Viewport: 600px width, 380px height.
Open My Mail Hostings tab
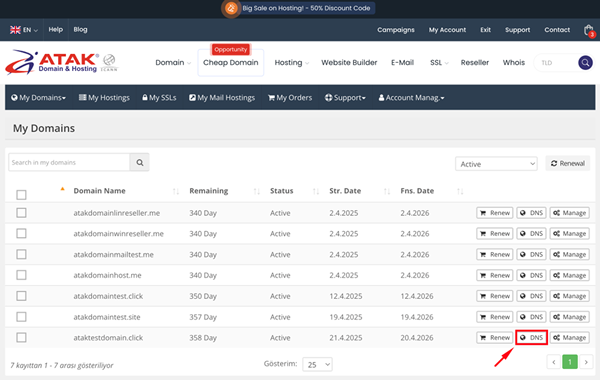tap(222, 98)
